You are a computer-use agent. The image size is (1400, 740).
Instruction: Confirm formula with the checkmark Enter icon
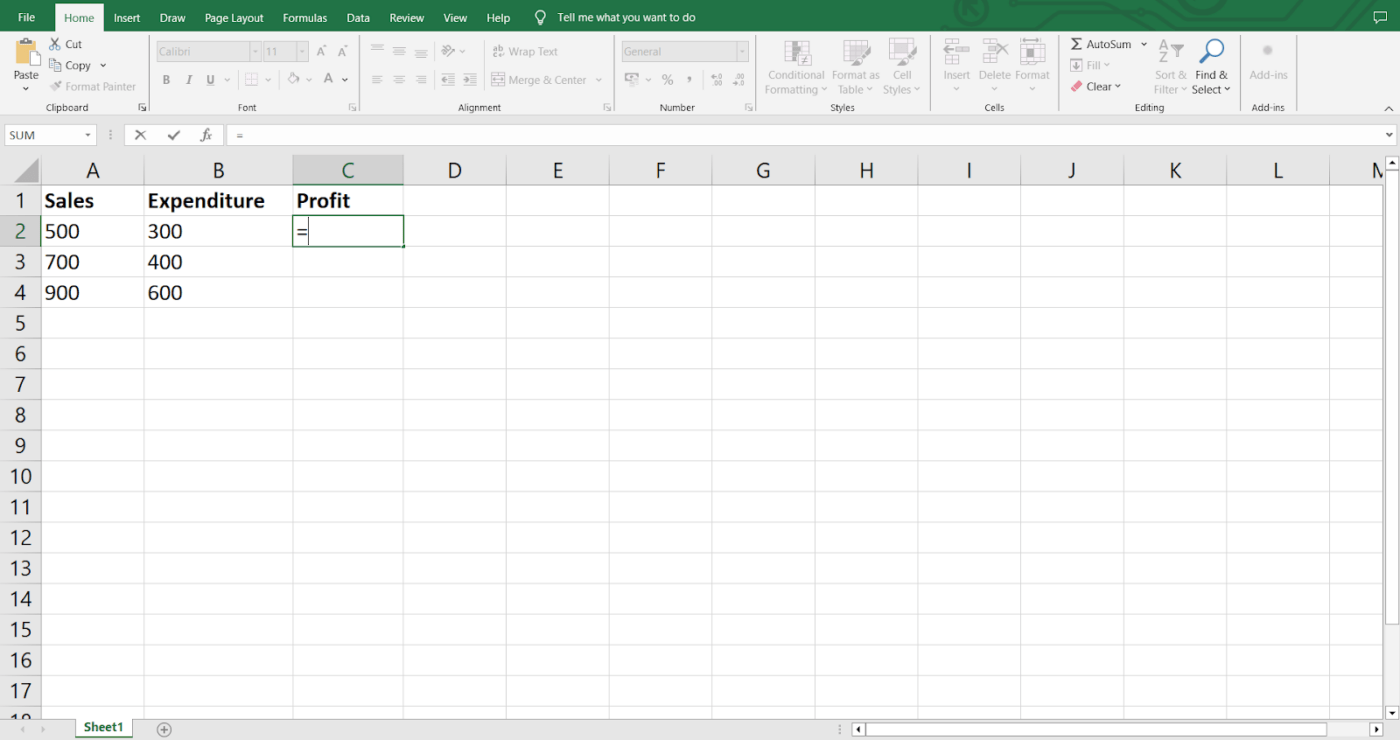pos(174,135)
